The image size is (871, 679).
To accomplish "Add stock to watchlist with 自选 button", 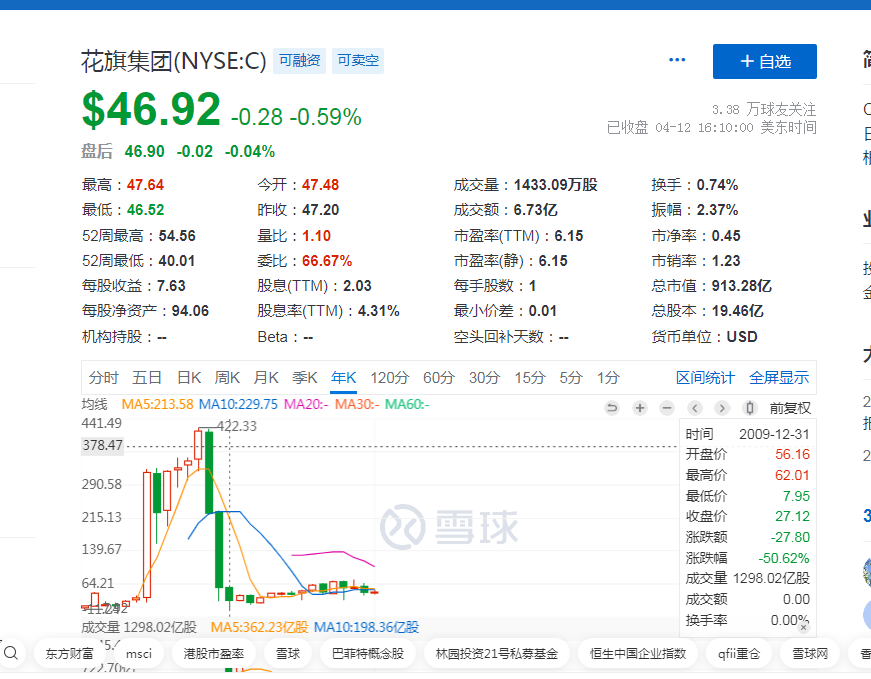I will coord(764,61).
